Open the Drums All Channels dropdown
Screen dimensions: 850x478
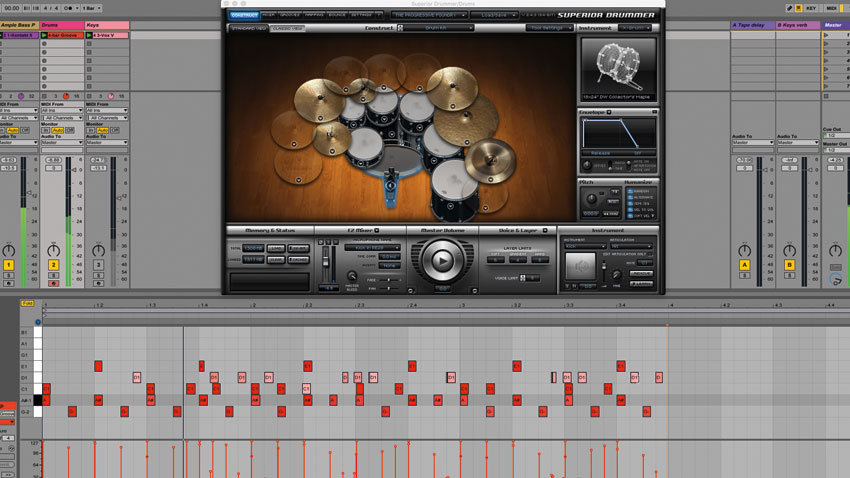pos(62,118)
